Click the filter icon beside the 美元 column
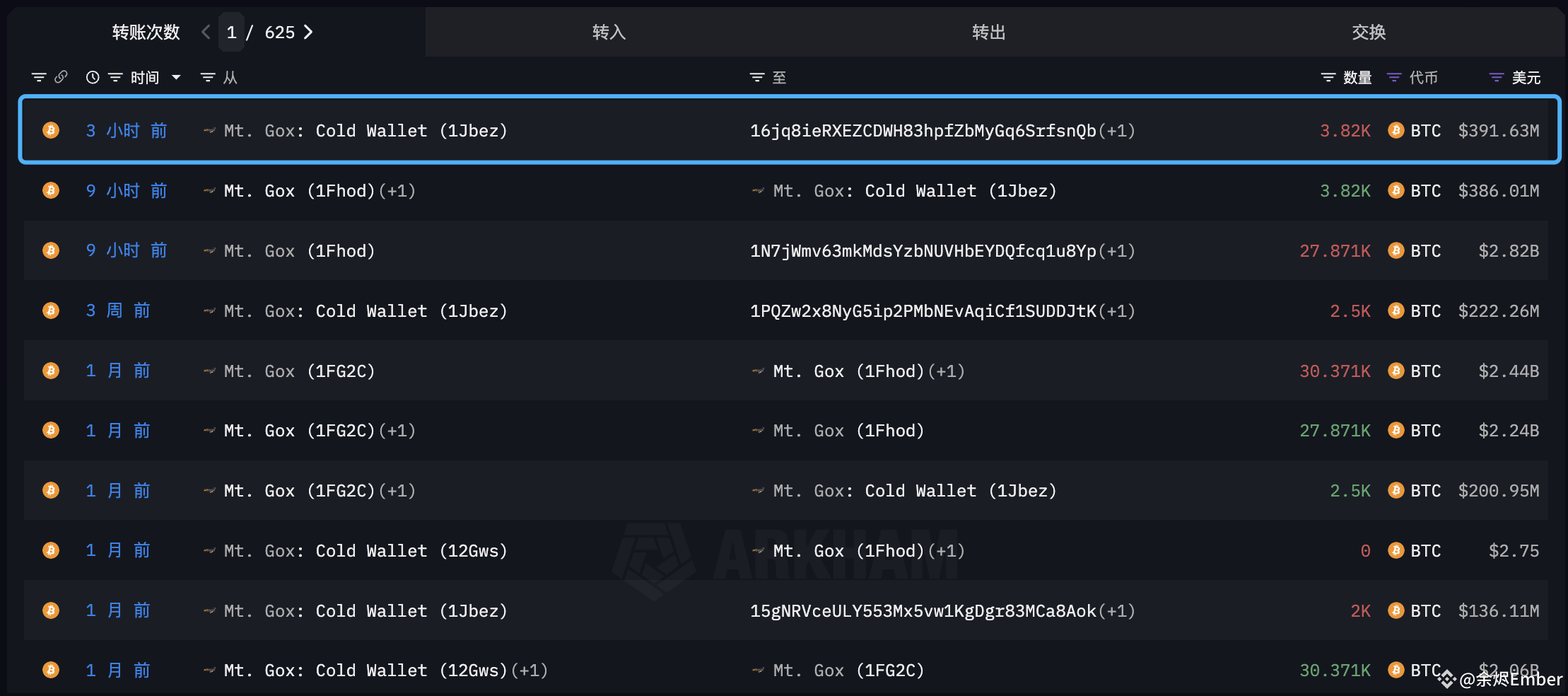This screenshot has height=696, width=1568. 1494,77
